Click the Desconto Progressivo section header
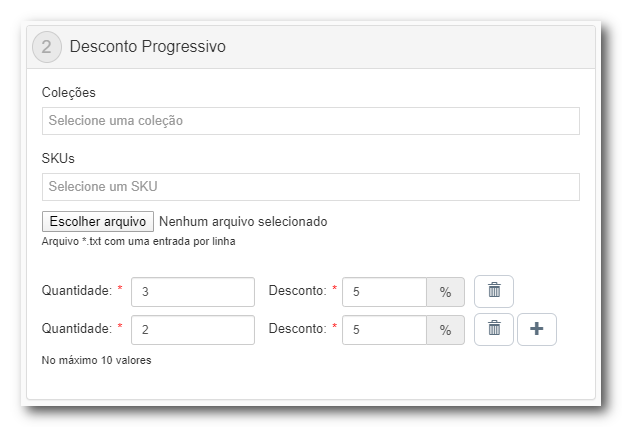Image resolution: width=622 pixels, height=427 pixels. 148,47
